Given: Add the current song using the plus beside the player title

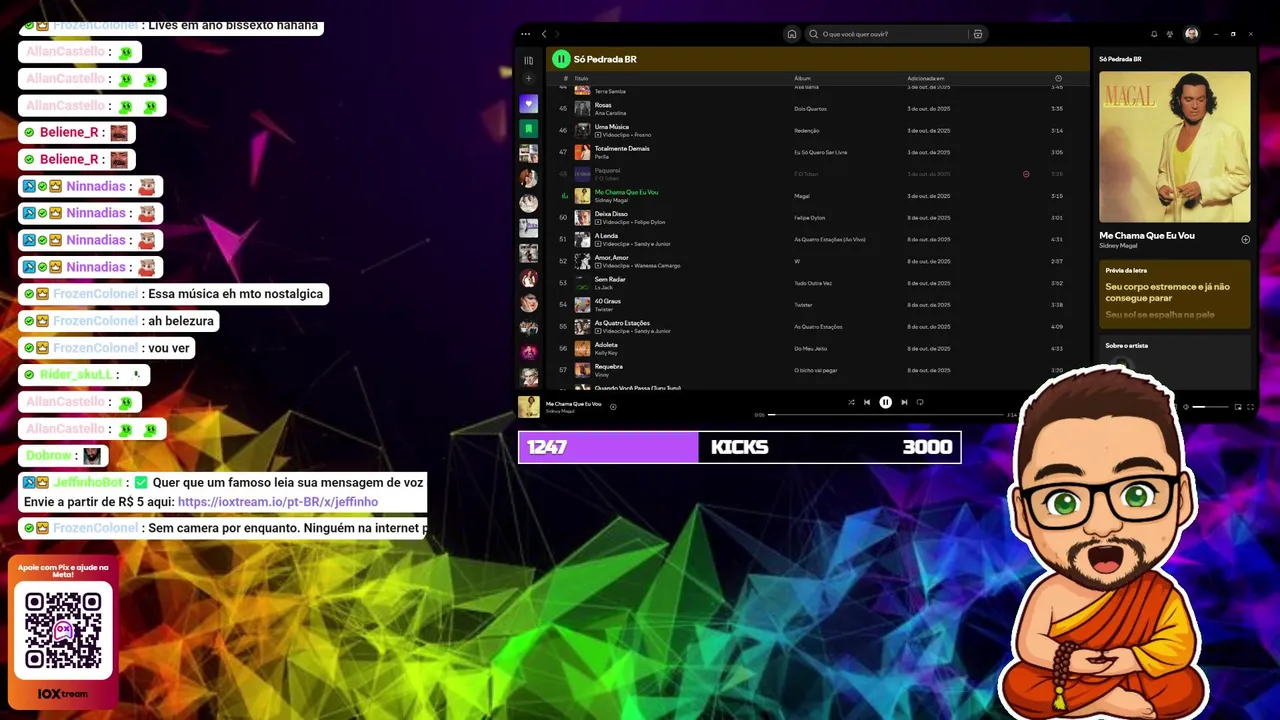Looking at the screenshot, I should pyautogui.click(x=613, y=406).
